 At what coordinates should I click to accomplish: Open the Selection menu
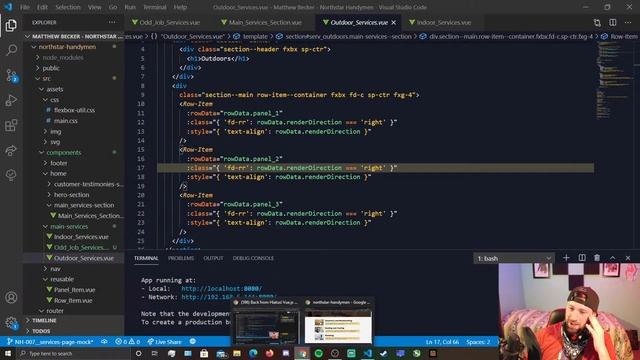pyautogui.click(x=68, y=7)
